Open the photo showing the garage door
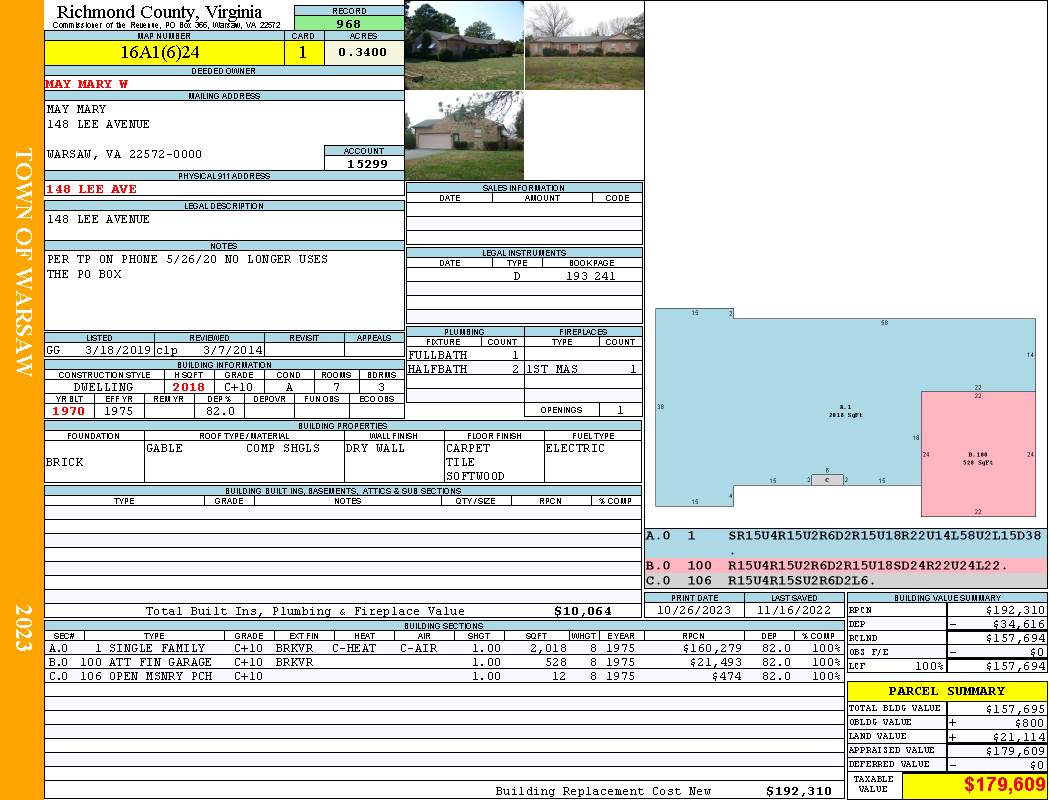Screen dimensions: 1050x800 point(464,135)
